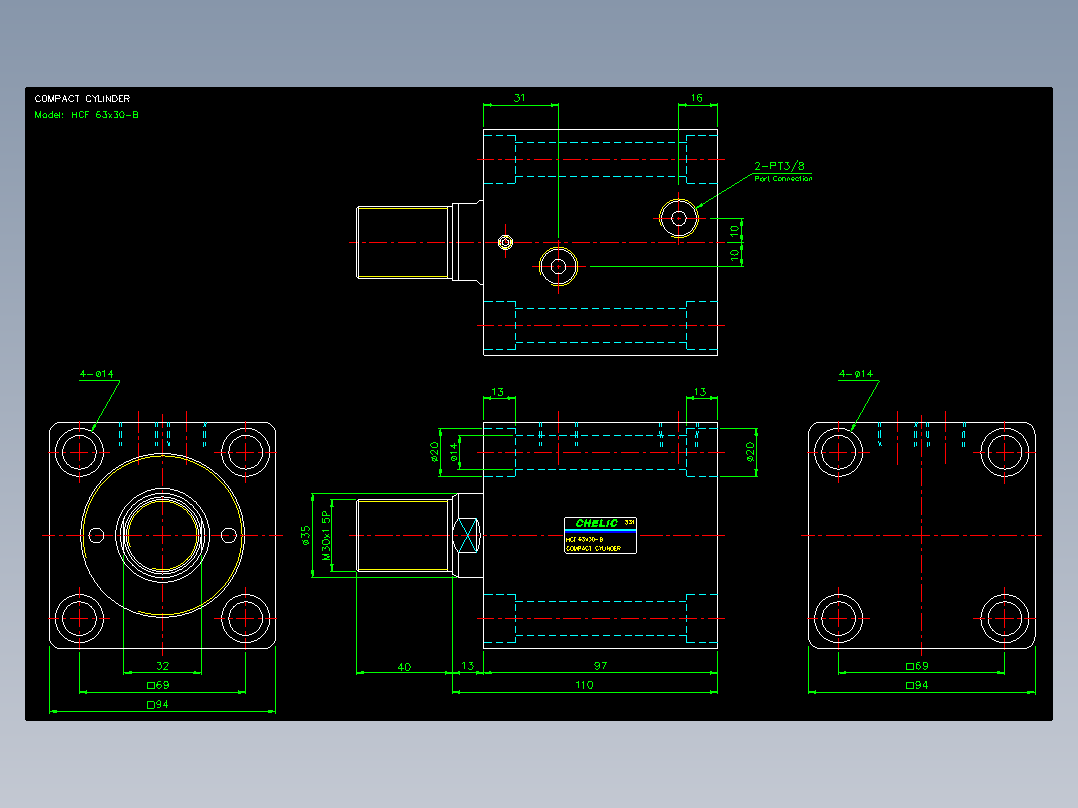Click the "□69" dimension under the circular-bore view
Viewport: 1078px width, 808px height.
[x=158, y=685]
